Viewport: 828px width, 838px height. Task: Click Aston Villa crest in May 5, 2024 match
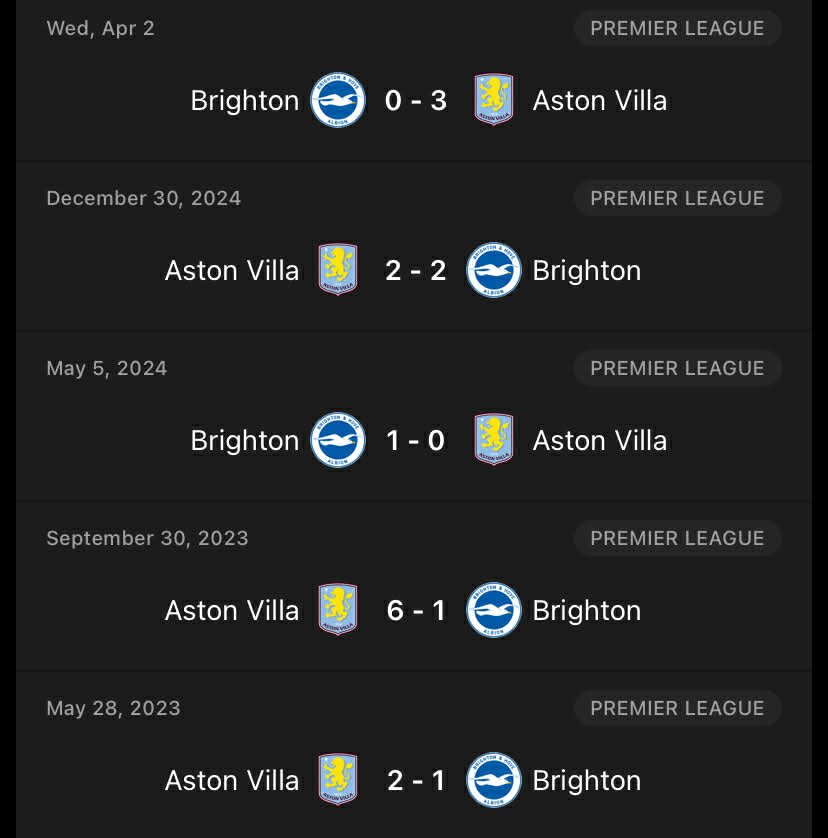(494, 440)
